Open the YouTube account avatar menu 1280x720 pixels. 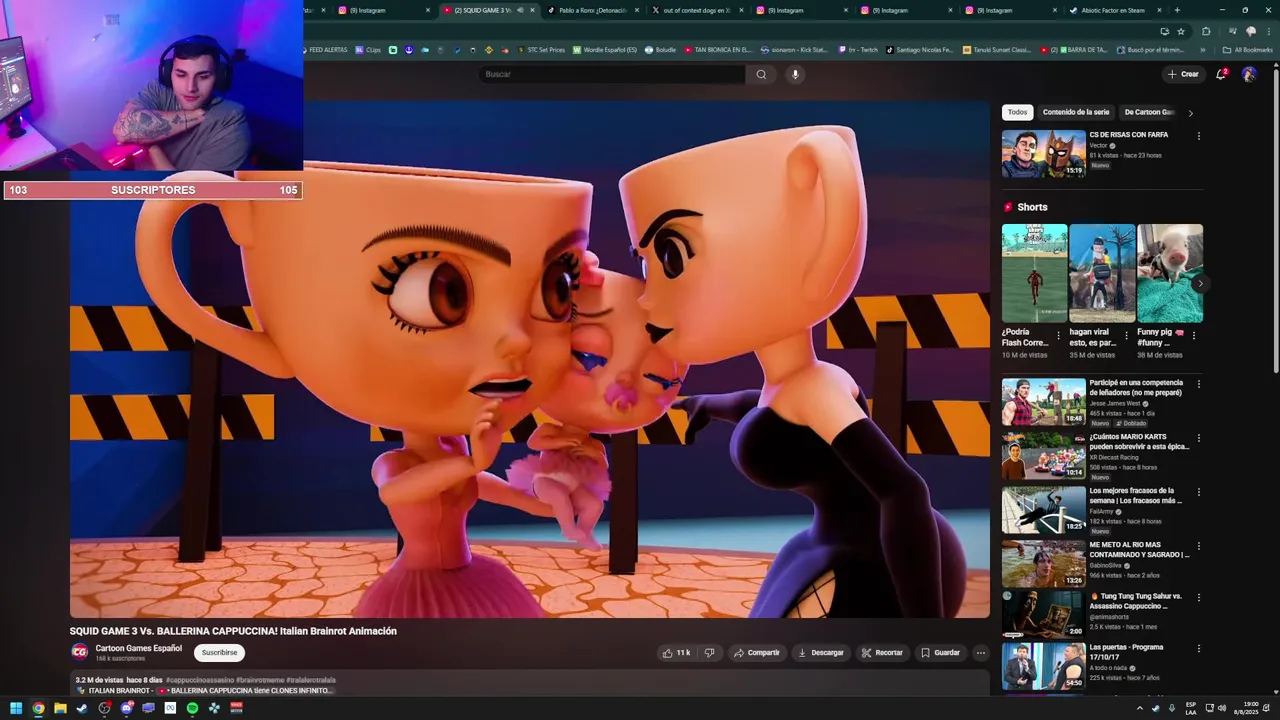[x=1249, y=74]
